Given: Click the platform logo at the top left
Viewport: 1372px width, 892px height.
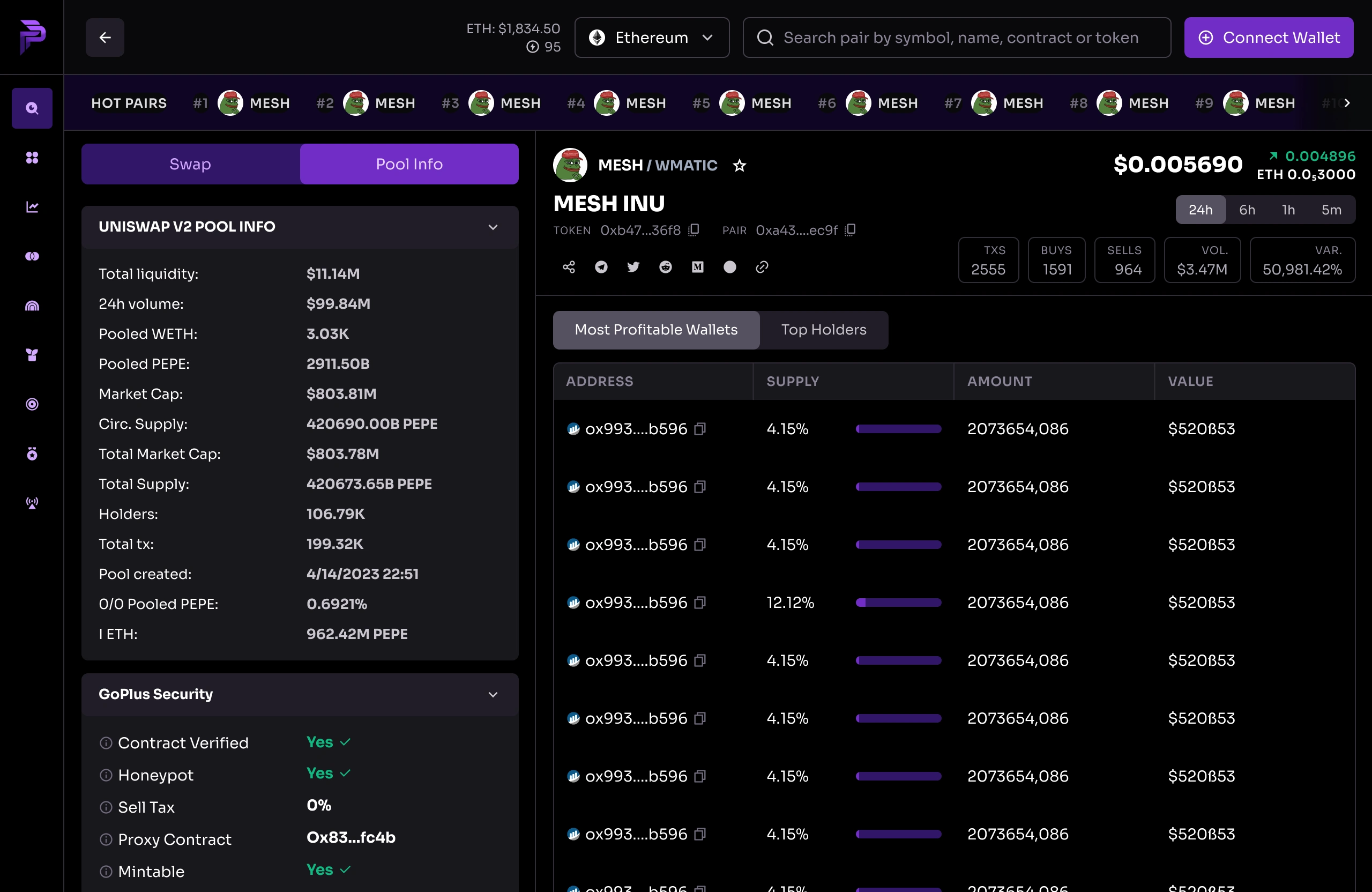Looking at the screenshot, I should coord(32,37).
